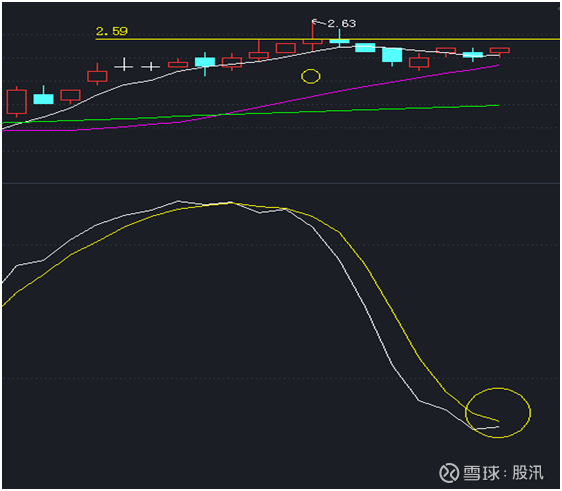Click the green moving average line

(x=251, y=114)
